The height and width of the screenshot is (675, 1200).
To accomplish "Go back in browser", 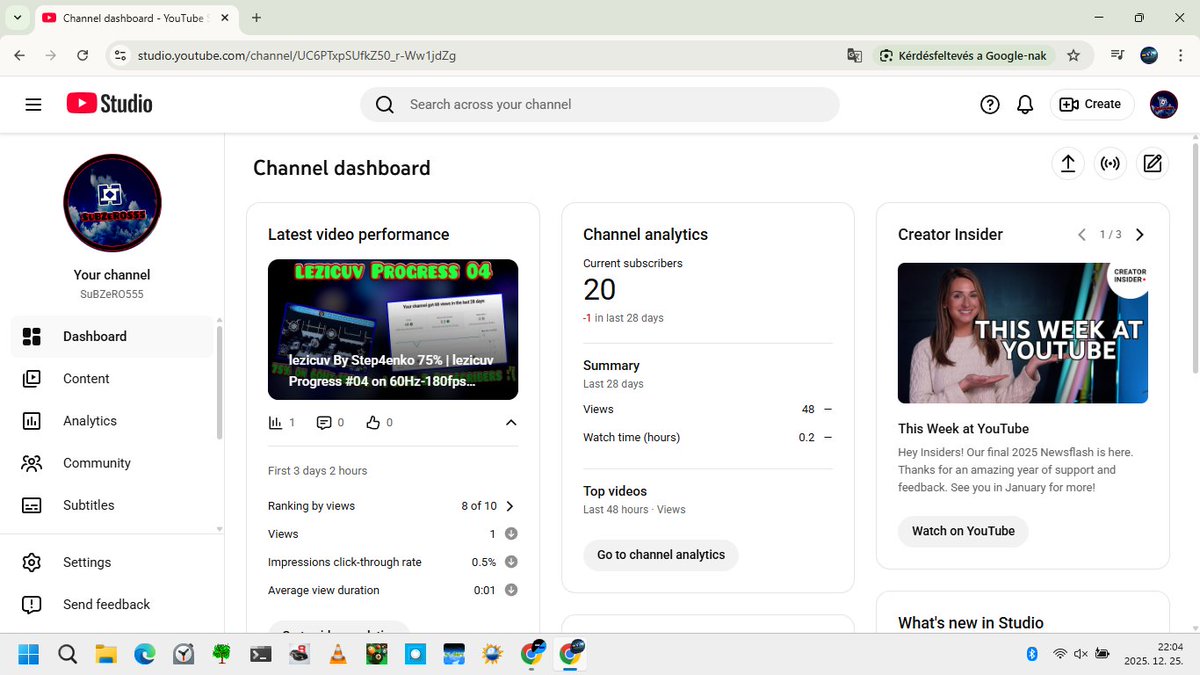I will click(20, 56).
